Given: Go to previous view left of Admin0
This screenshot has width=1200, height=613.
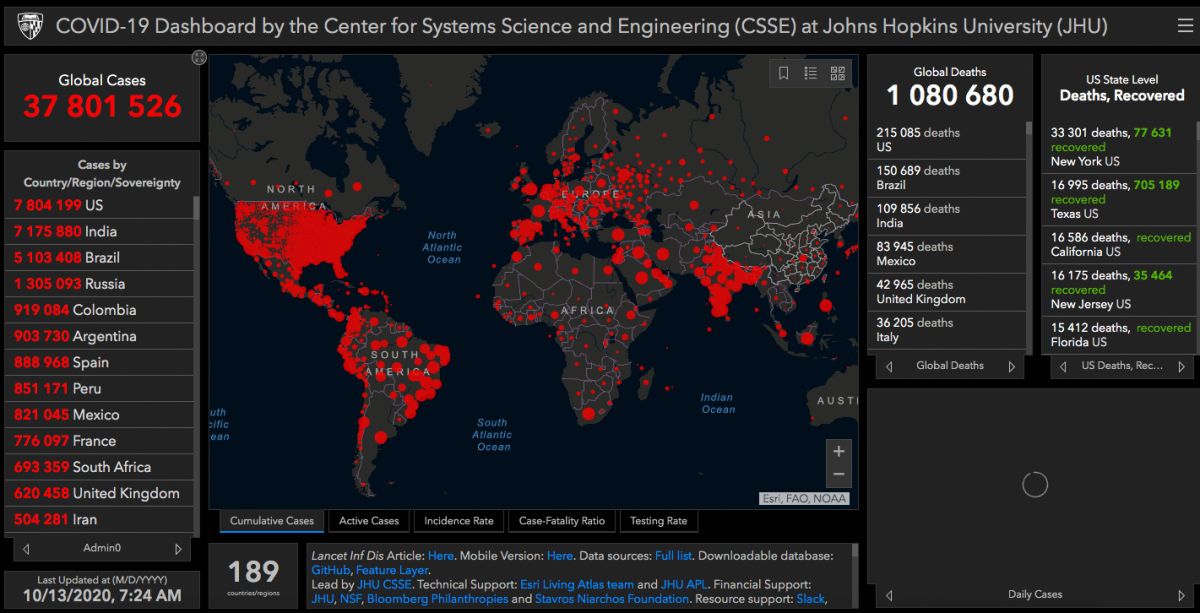Looking at the screenshot, I should tap(26, 548).
